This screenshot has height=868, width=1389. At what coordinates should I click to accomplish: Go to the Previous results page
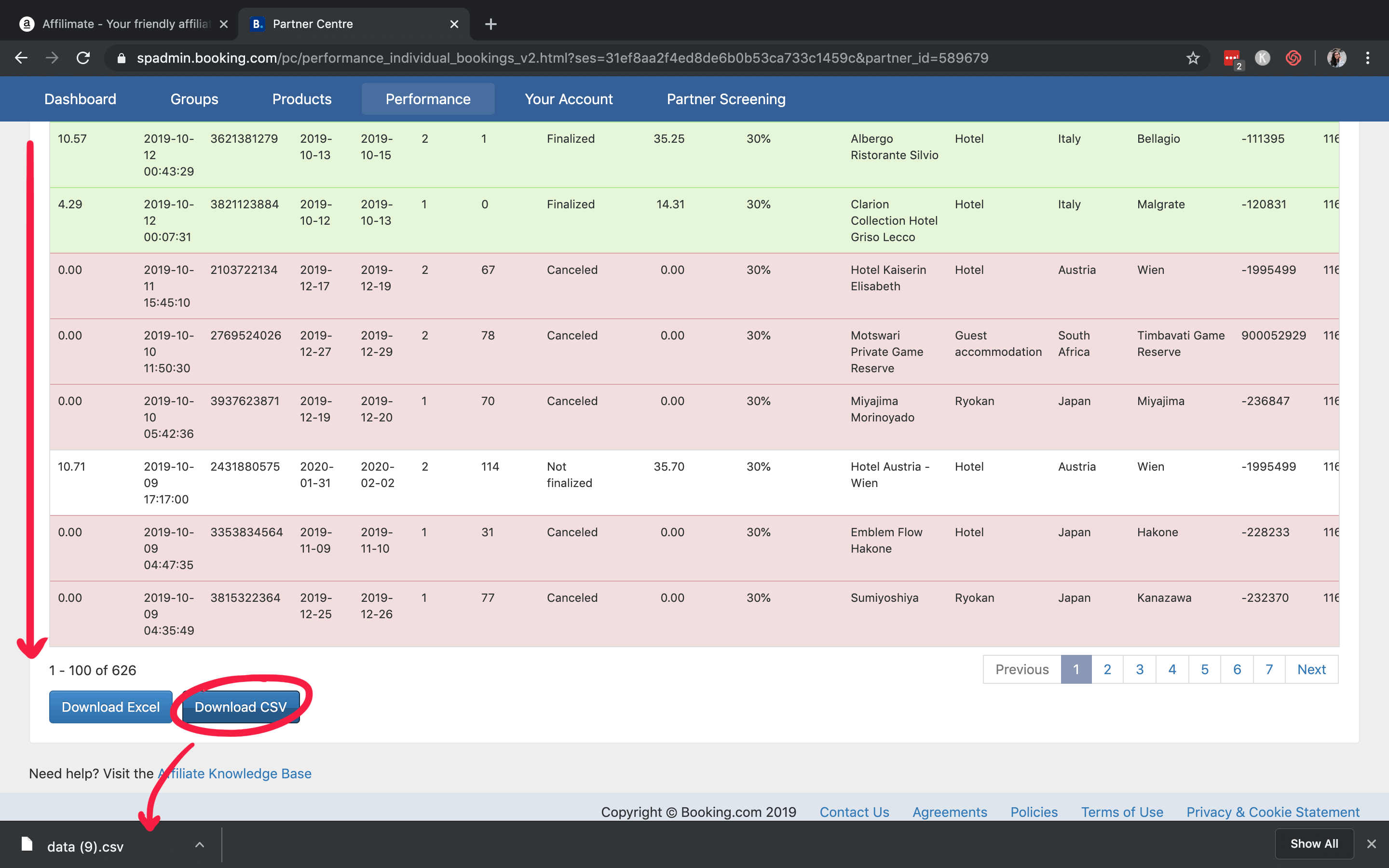(1021, 669)
